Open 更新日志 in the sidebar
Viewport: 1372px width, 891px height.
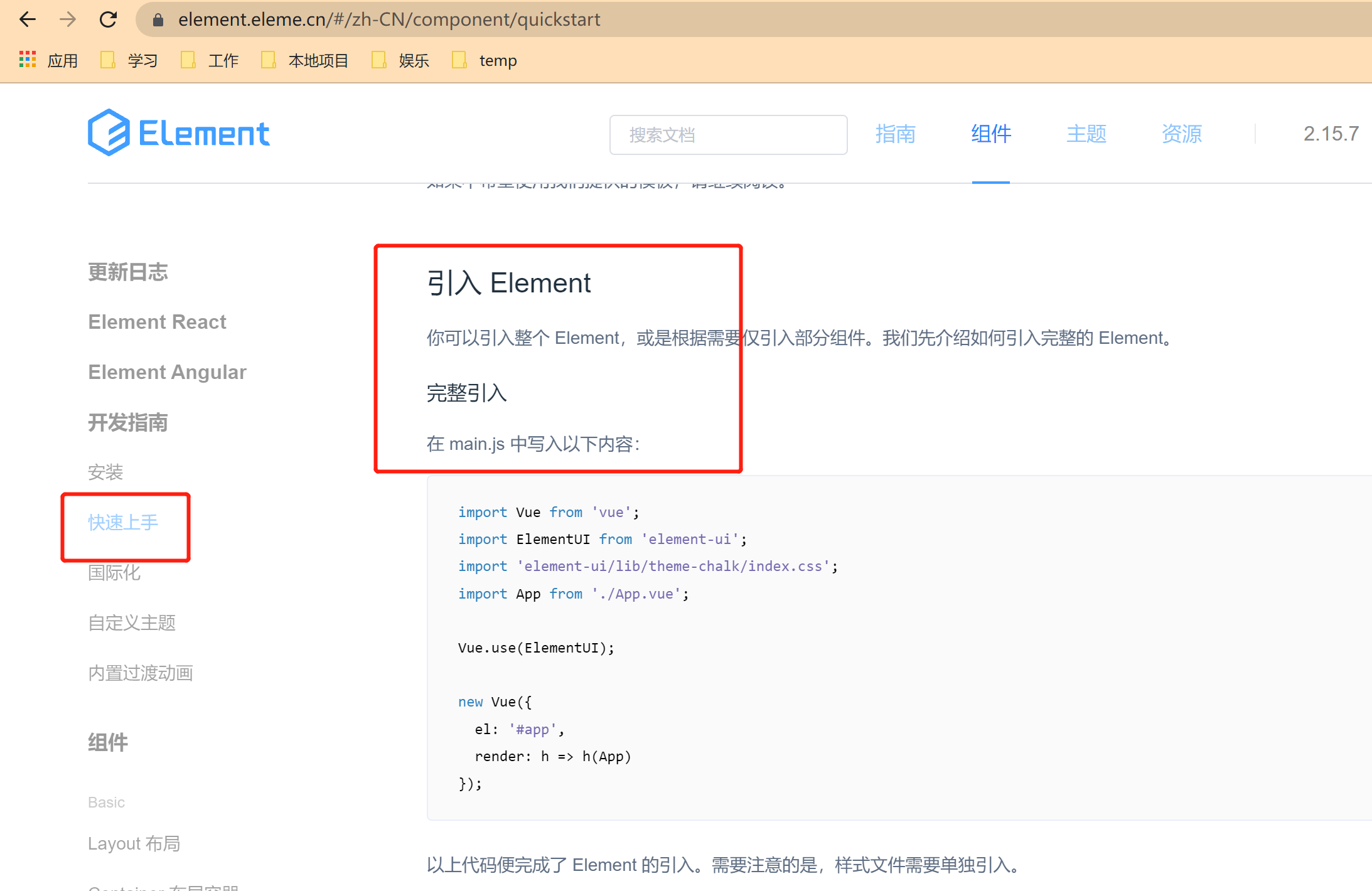point(128,272)
